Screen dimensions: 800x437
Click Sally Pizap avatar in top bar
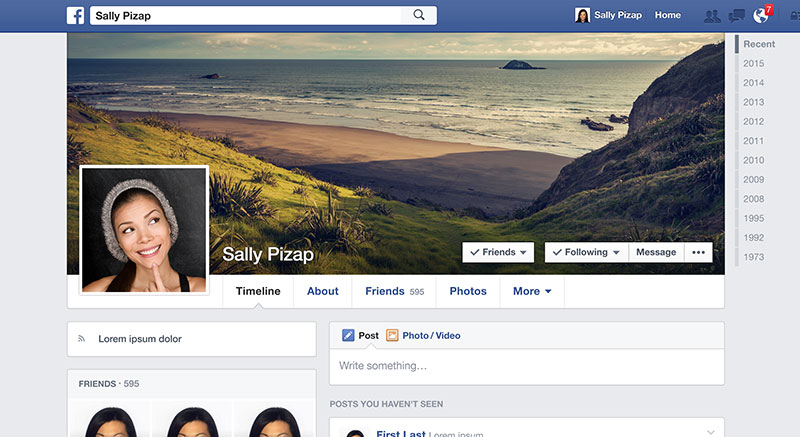tap(582, 15)
